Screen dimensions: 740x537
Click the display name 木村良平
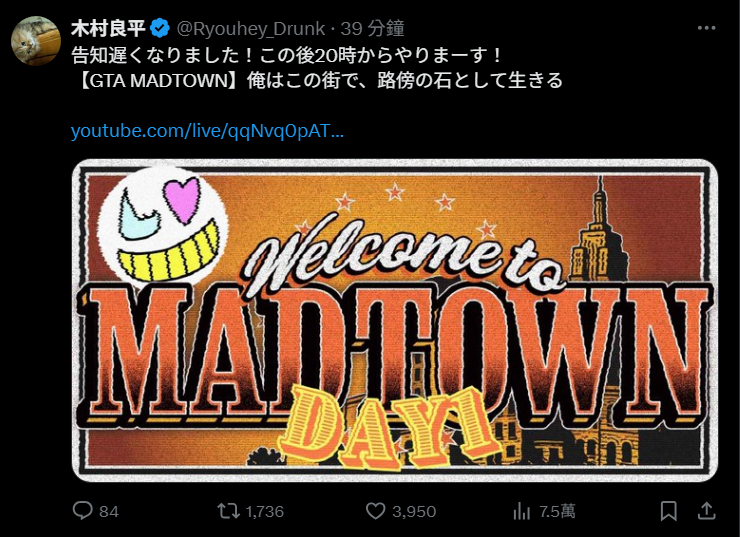pos(108,29)
